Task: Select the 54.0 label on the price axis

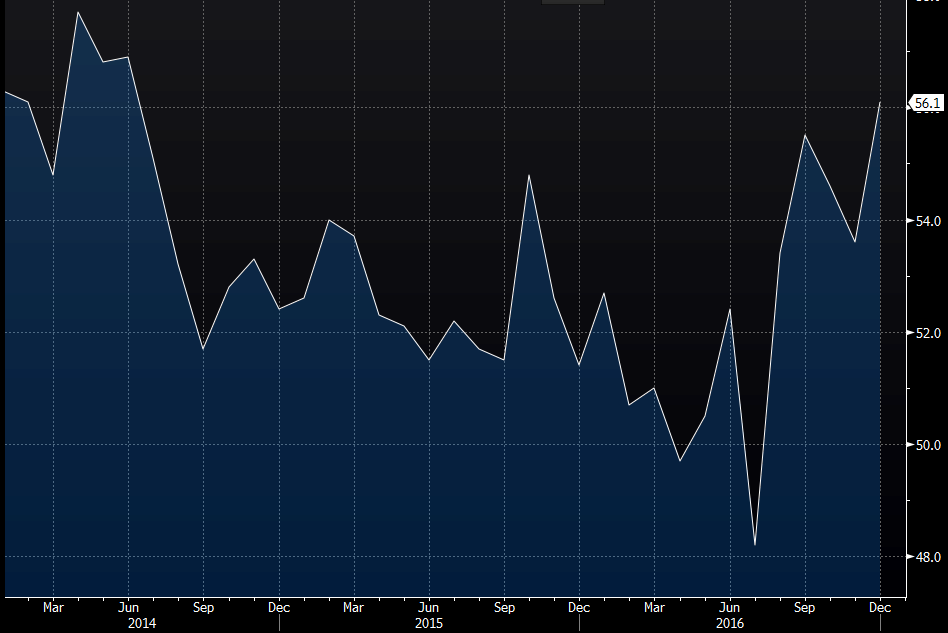Action: (x=928, y=221)
